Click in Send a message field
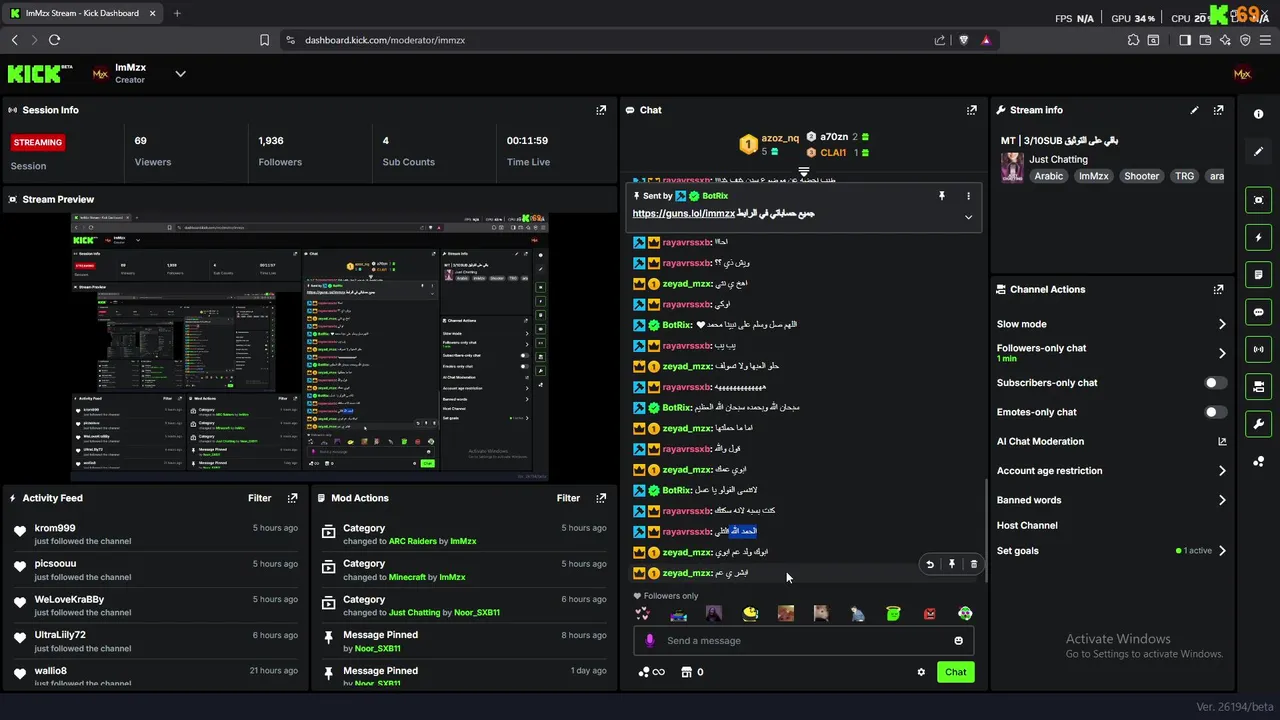Screen dimensions: 1280x720 click(803, 641)
